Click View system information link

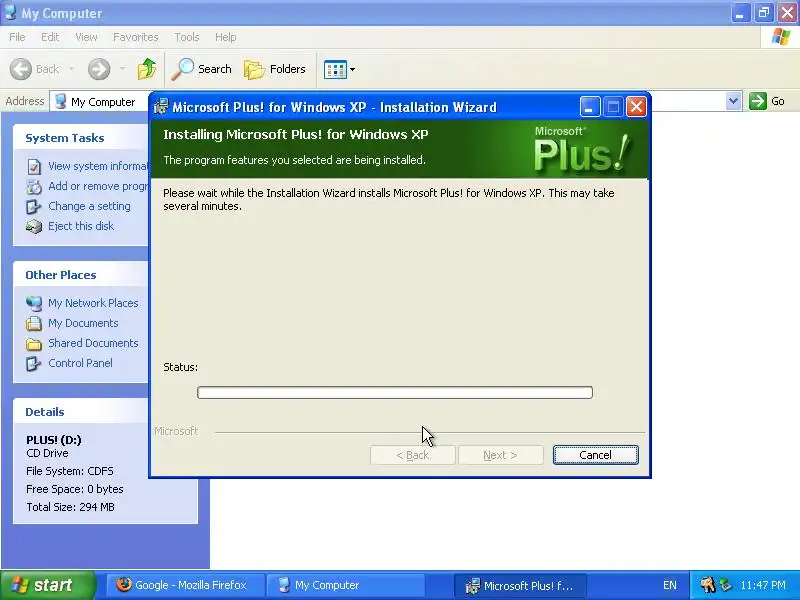click(x=98, y=166)
